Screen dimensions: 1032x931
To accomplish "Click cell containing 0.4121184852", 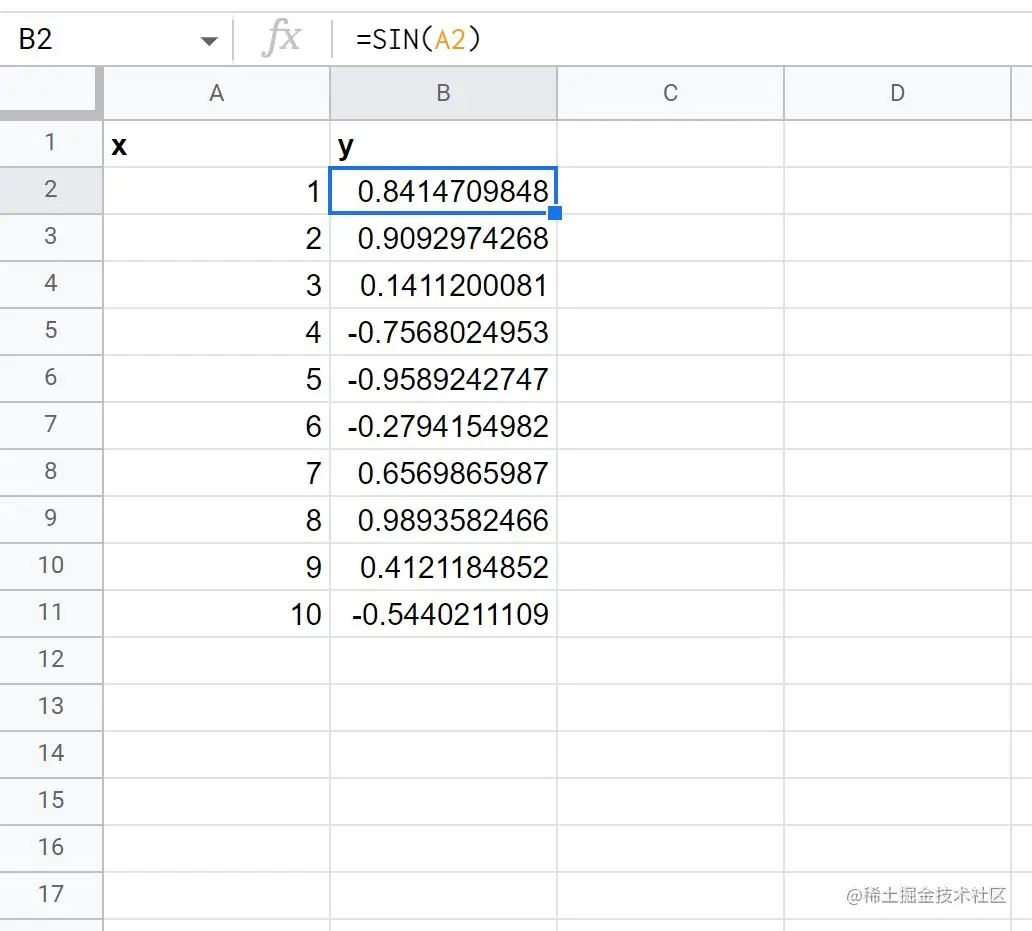I will click(444, 566).
